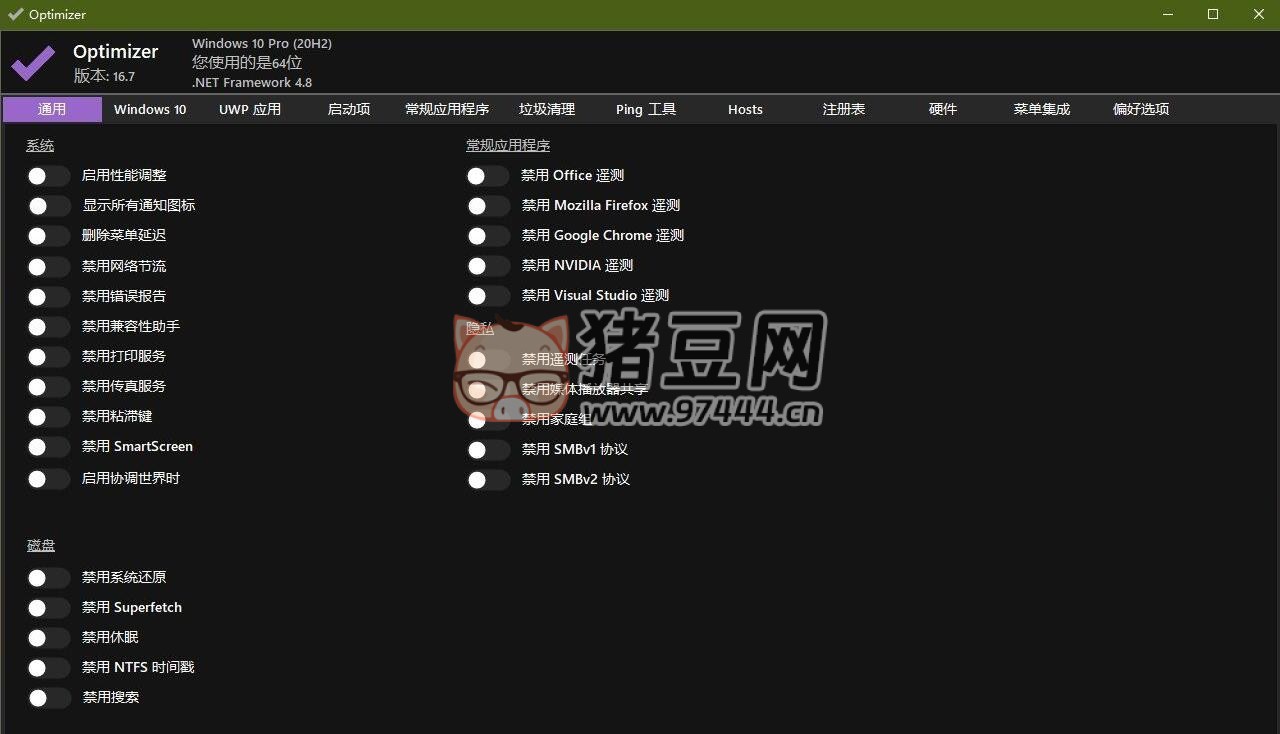Turn on 禁用 SmartScreen switch
Image resolution: width=1280 pixels, height=734 pixels.
click(x=47, y=447)
